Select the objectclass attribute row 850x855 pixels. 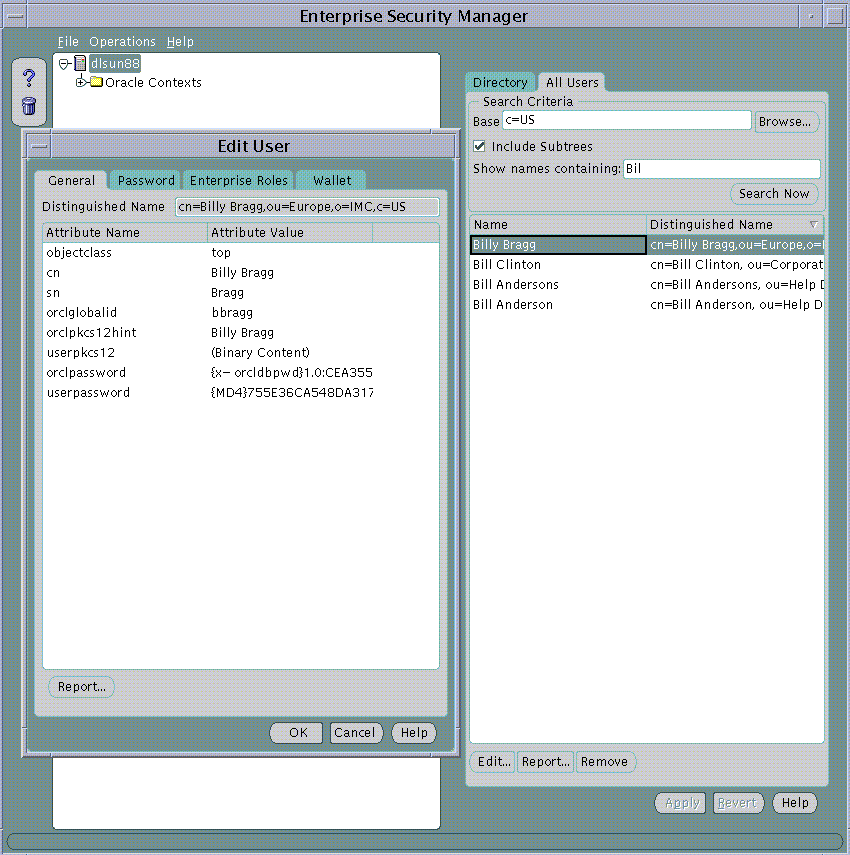pyautogui.click(x=240, y=252)
